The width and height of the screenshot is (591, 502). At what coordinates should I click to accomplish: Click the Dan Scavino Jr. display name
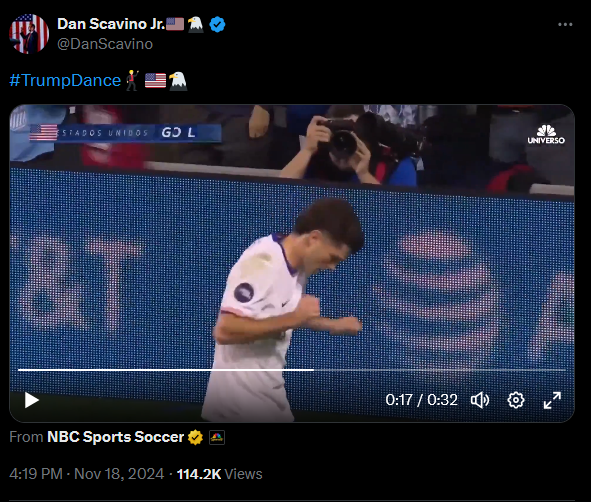(x=111, y=24)
